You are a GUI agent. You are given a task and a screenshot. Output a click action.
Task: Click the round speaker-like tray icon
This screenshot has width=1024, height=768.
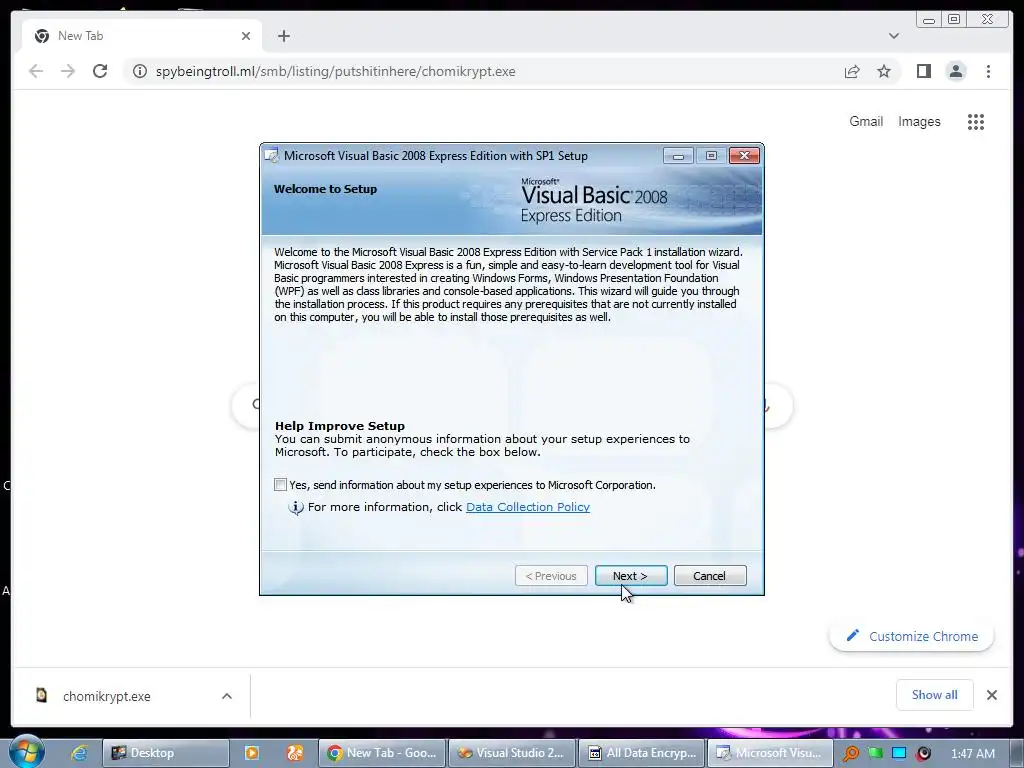[923, 753]
